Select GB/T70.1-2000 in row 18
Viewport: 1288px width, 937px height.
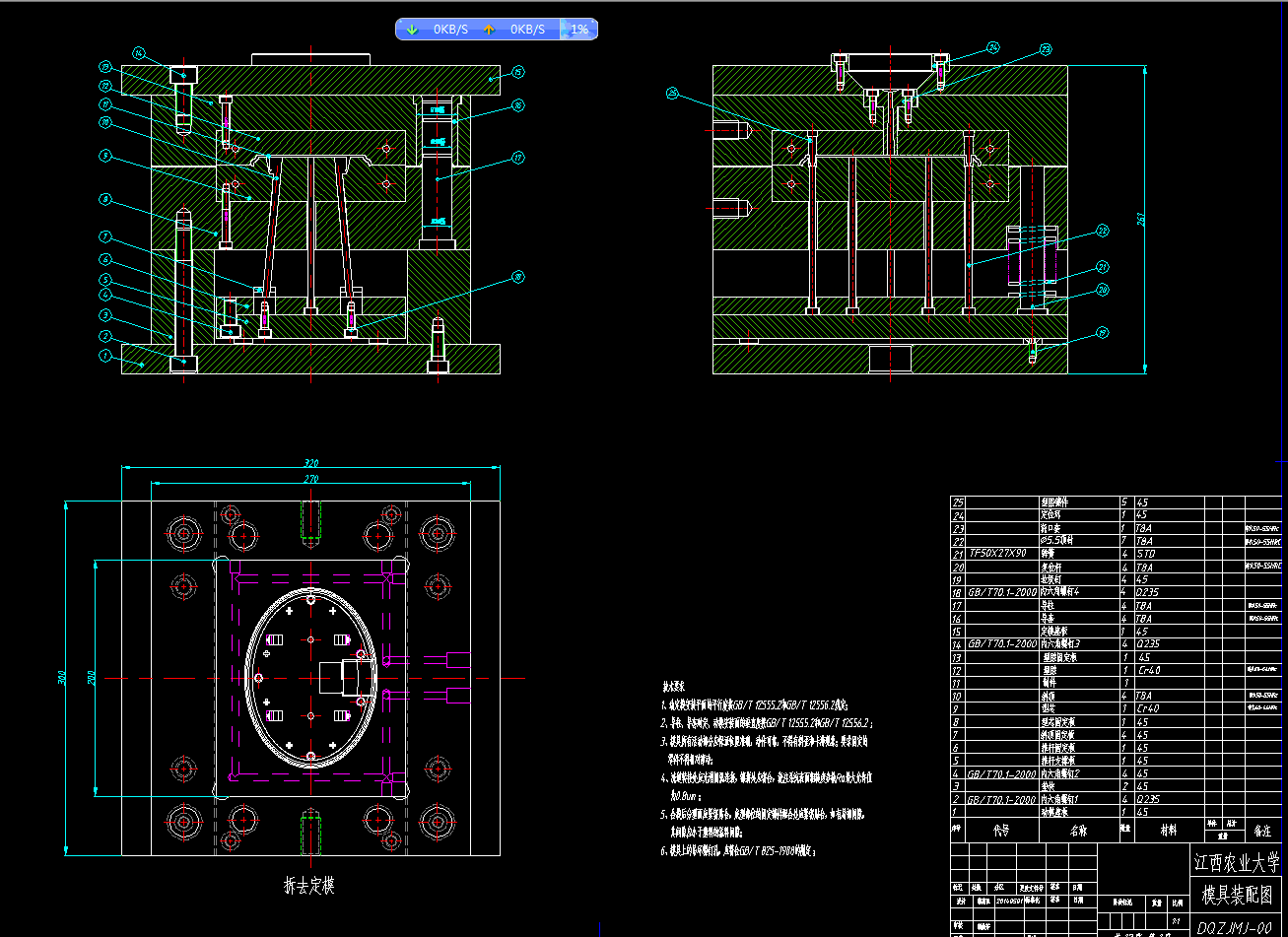1002,592
